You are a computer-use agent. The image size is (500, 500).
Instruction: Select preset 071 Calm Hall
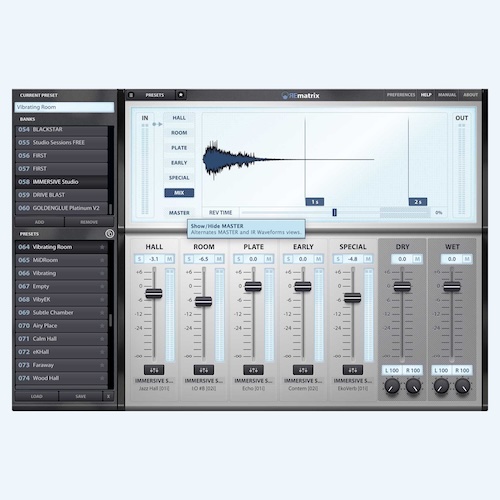pyautogui.click(x=61, y=339)
